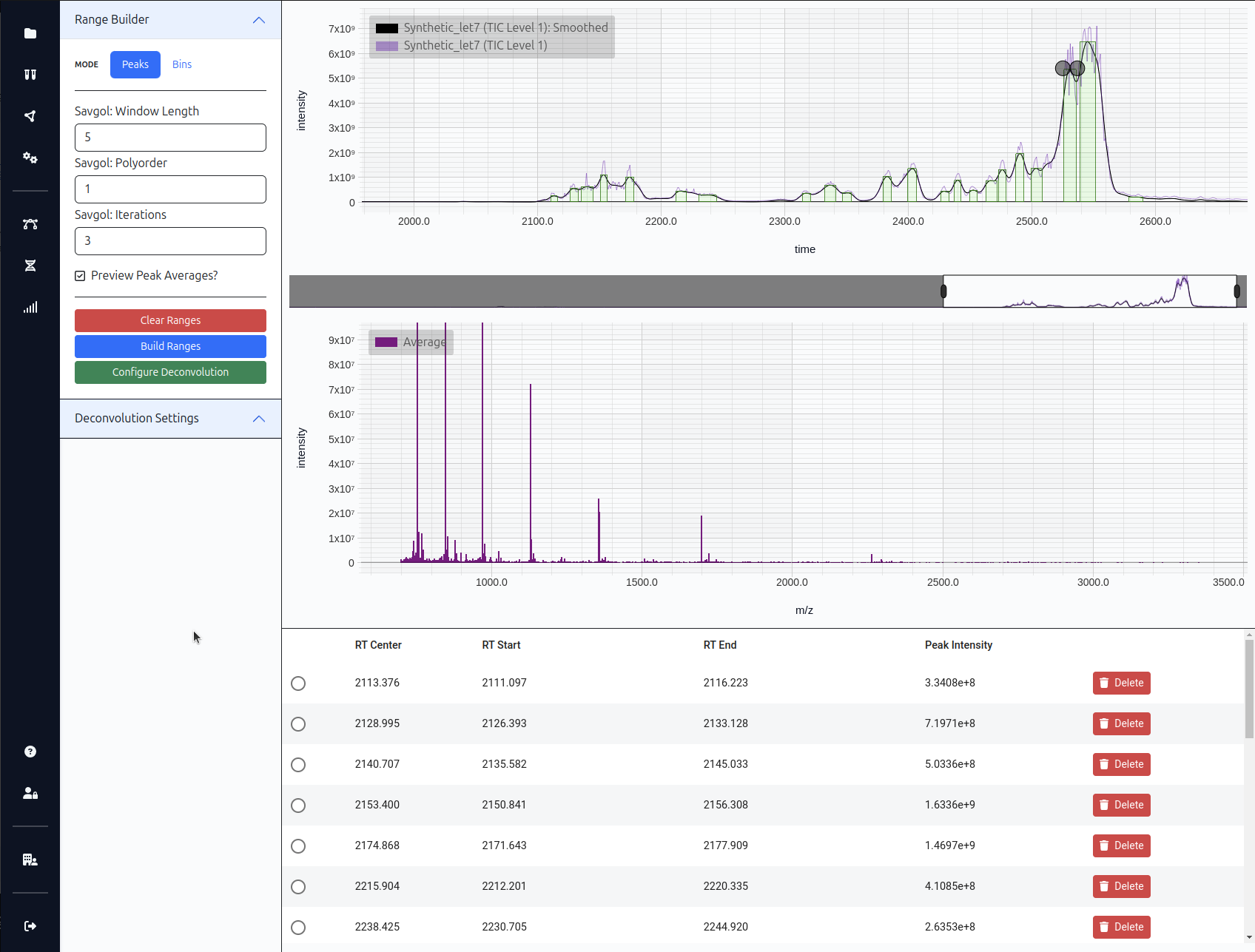Delete the 2113.376 RT center range
Image resolution: width=1255 pixels, height=952 pixels.
(1121, 683)
